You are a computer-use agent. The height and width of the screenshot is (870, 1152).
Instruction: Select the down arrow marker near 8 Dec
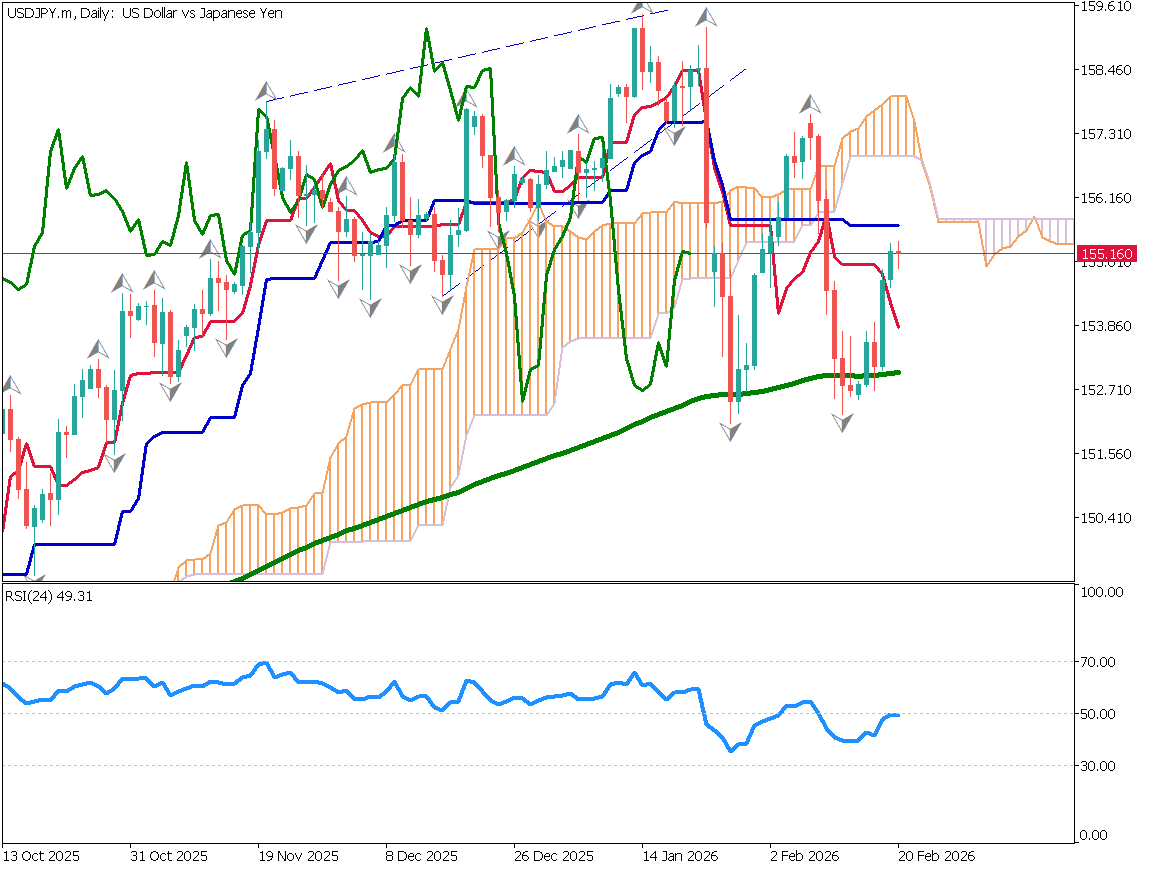(410, 275)
